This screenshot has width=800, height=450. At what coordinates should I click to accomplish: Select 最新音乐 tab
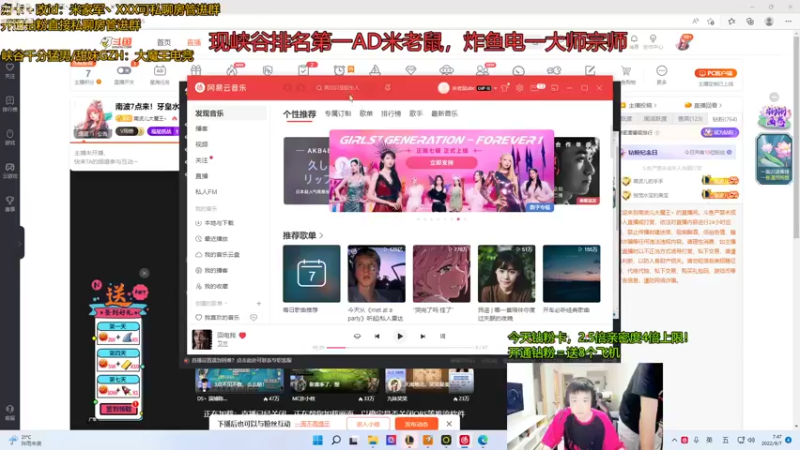tap(444, 114)
